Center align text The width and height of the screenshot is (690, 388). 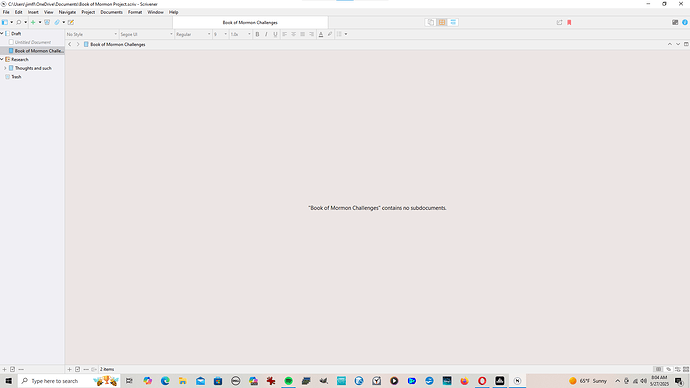coord(294,34)
